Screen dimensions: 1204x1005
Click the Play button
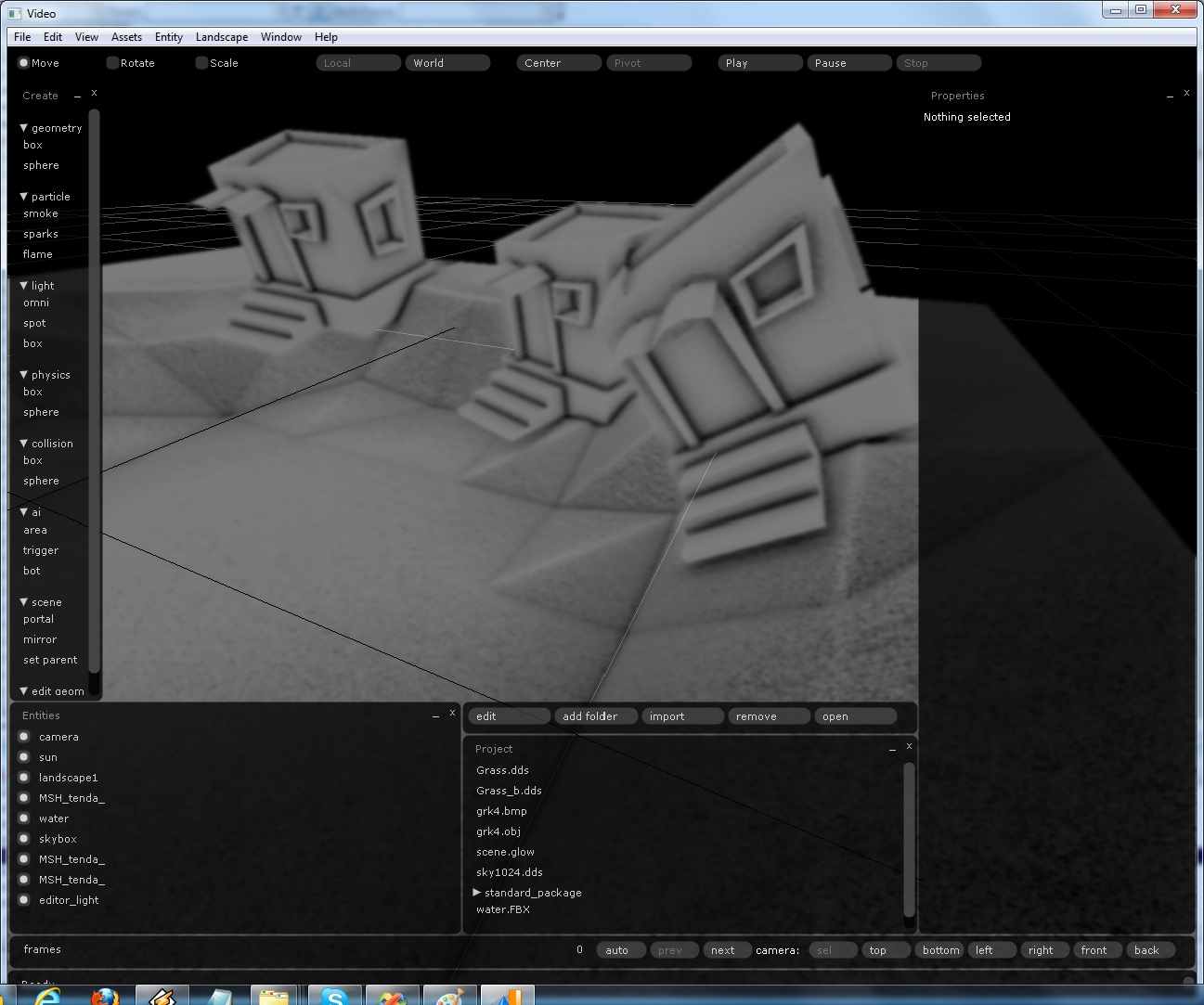[x=760, y=63]
